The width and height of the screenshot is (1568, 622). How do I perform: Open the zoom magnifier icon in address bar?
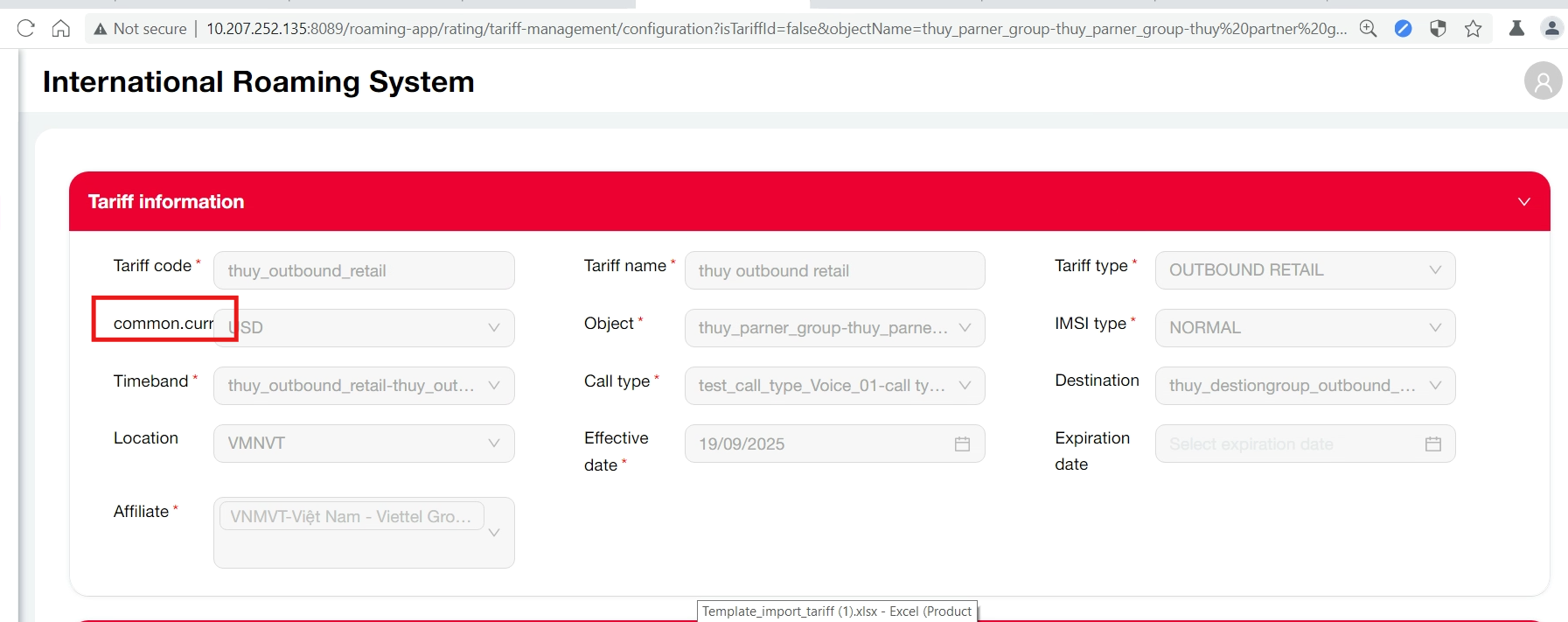click(x=1368, y=29)
